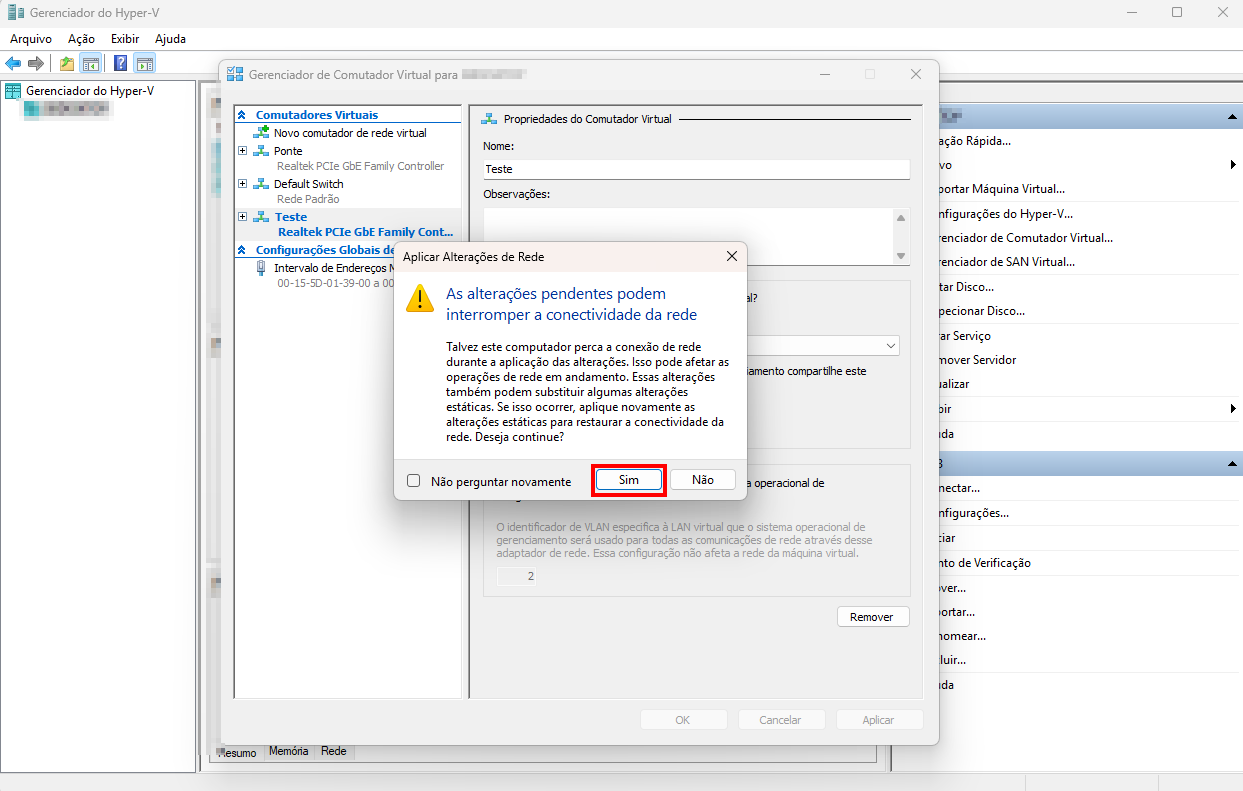Toggle the console tree pane toolbar icon
This screenshot has width=1243, height=791.
(x=91, y=64)
